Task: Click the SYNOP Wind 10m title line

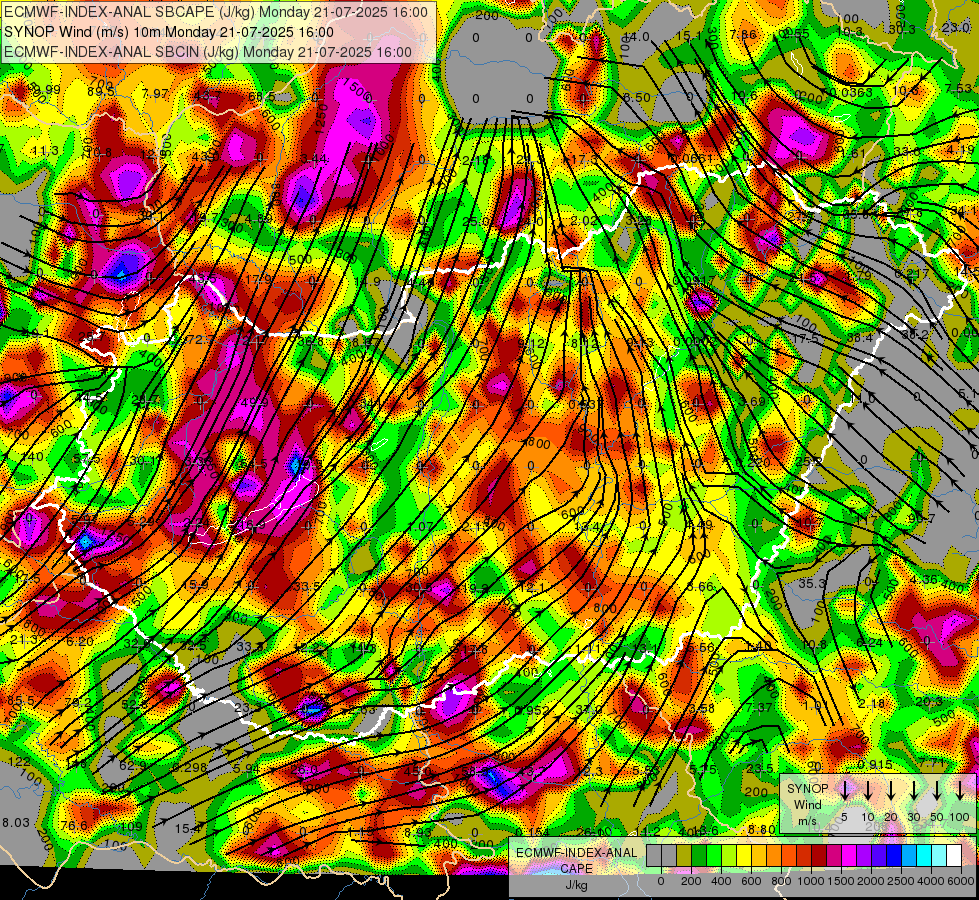Action: click(169, 32)
